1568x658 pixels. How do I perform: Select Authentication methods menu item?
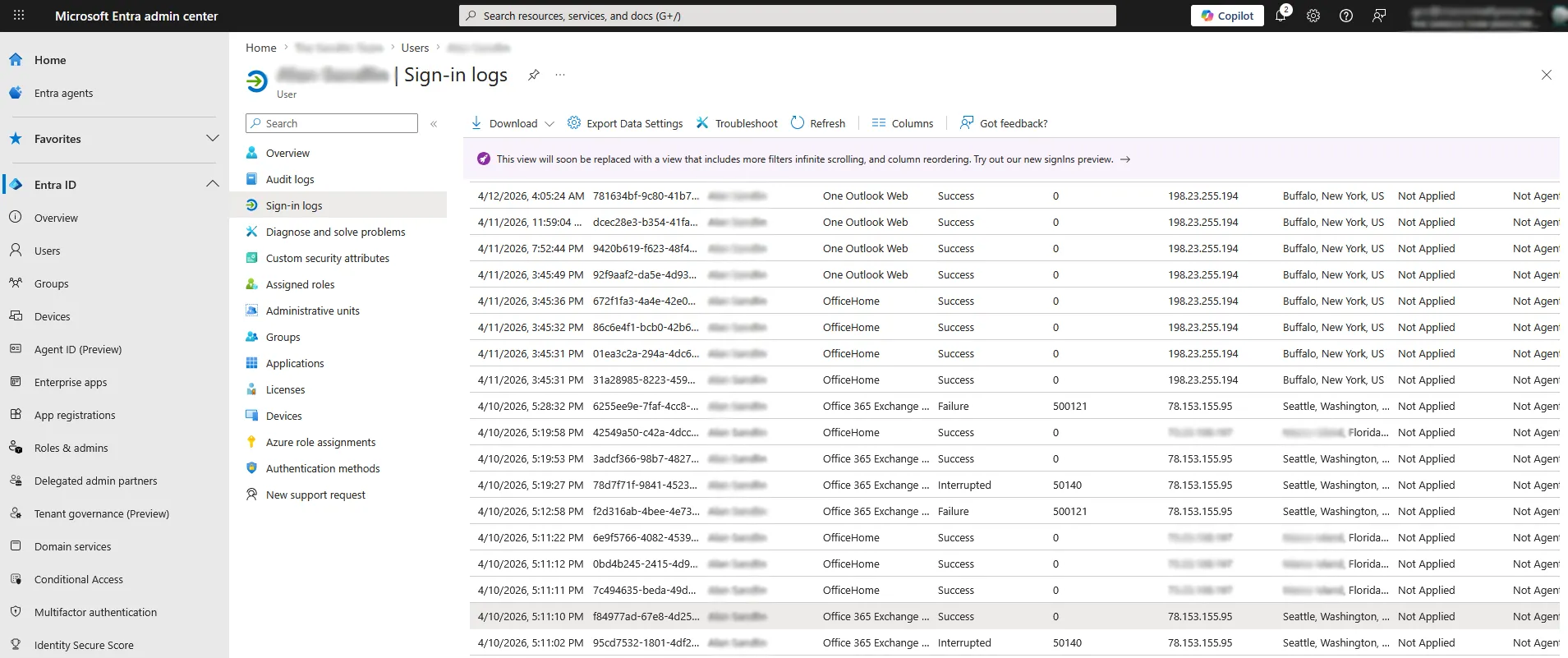coord(323,468)
